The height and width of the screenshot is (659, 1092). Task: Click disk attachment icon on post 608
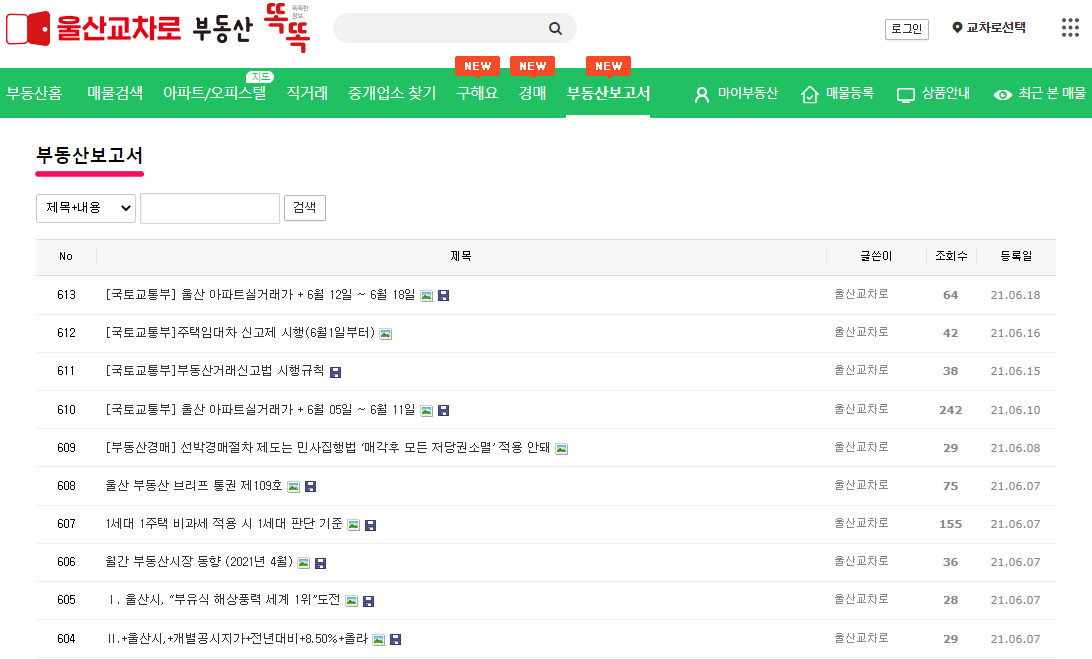[x=311, y=487]
